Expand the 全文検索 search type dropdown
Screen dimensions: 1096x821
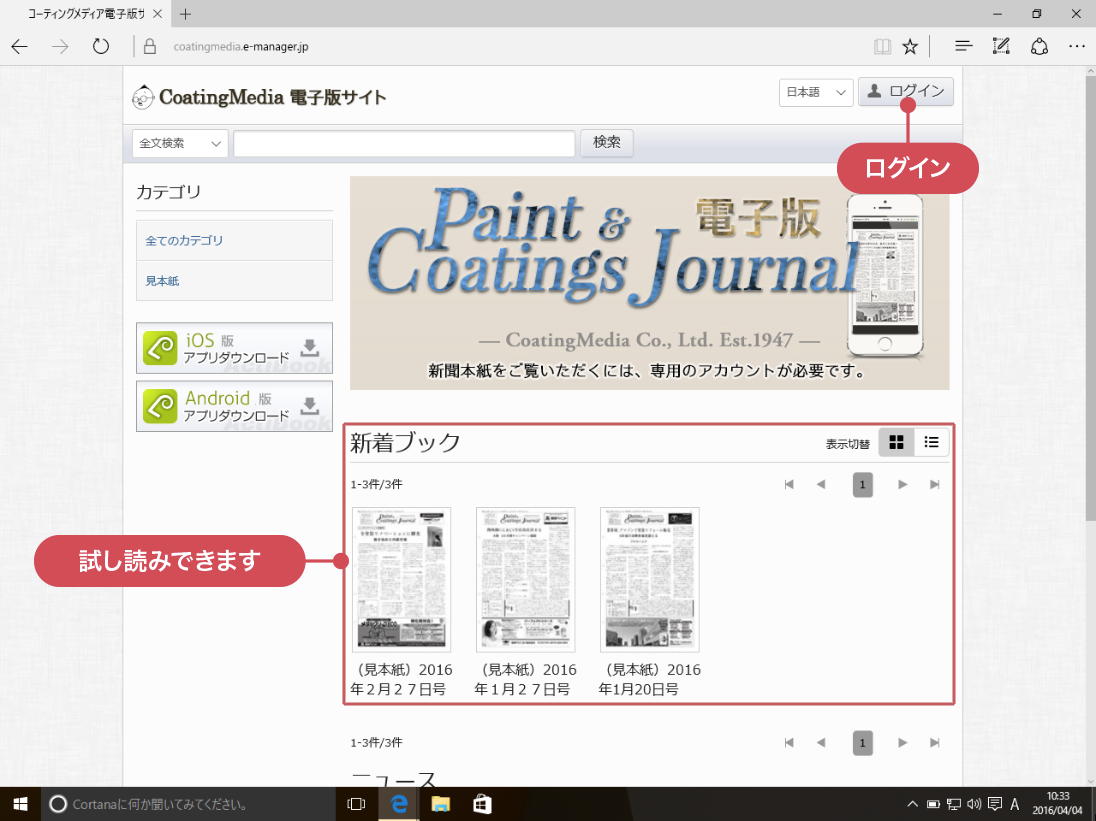coord(180,143)
